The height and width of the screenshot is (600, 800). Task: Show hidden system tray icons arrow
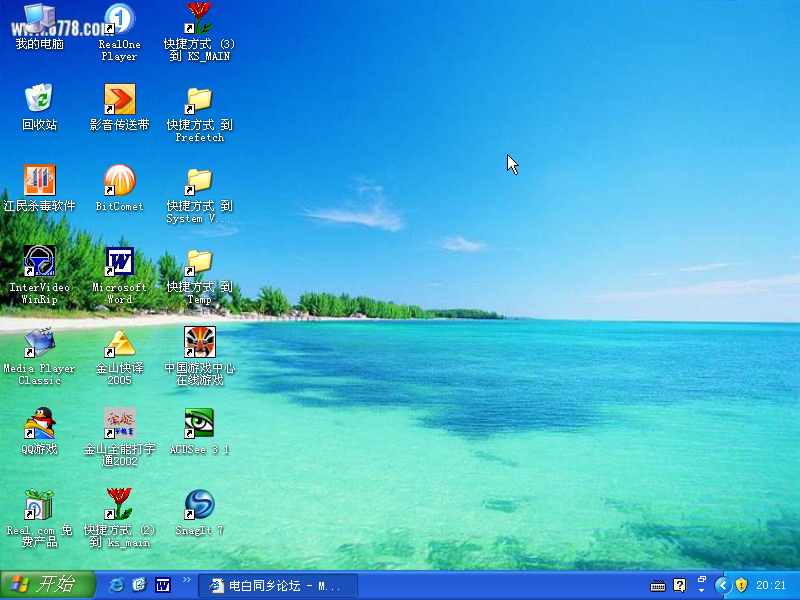tap(722, 585)
